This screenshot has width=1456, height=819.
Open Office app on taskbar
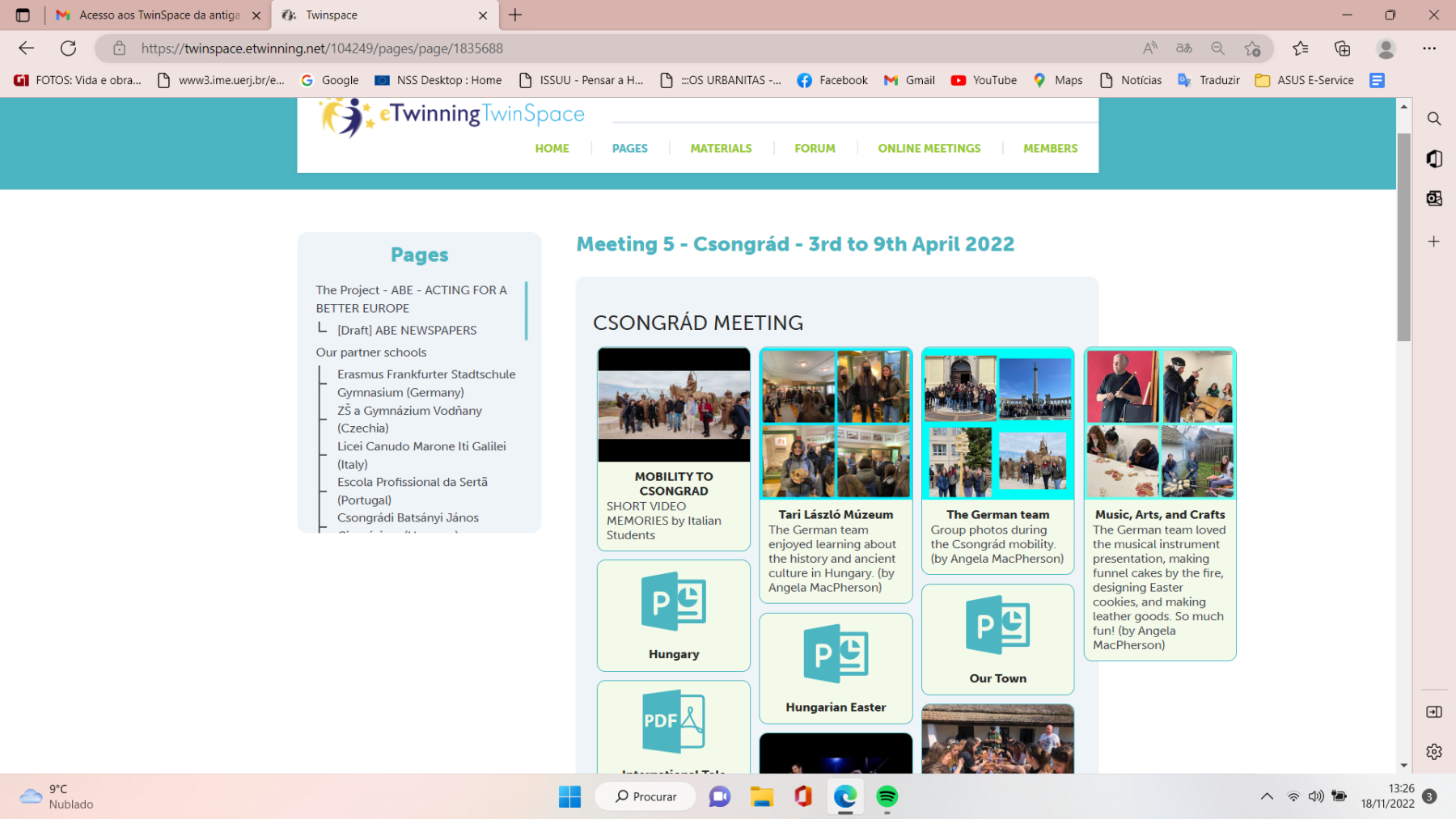(x=803, y=796)
